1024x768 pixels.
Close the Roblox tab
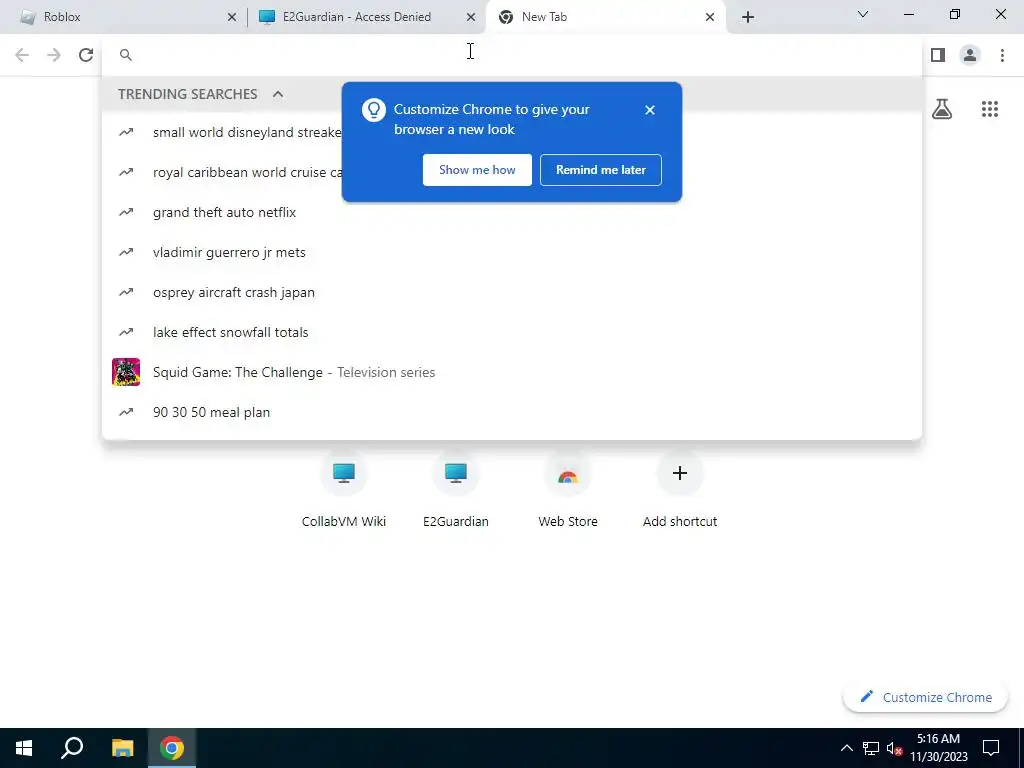(x=232, y=18)
